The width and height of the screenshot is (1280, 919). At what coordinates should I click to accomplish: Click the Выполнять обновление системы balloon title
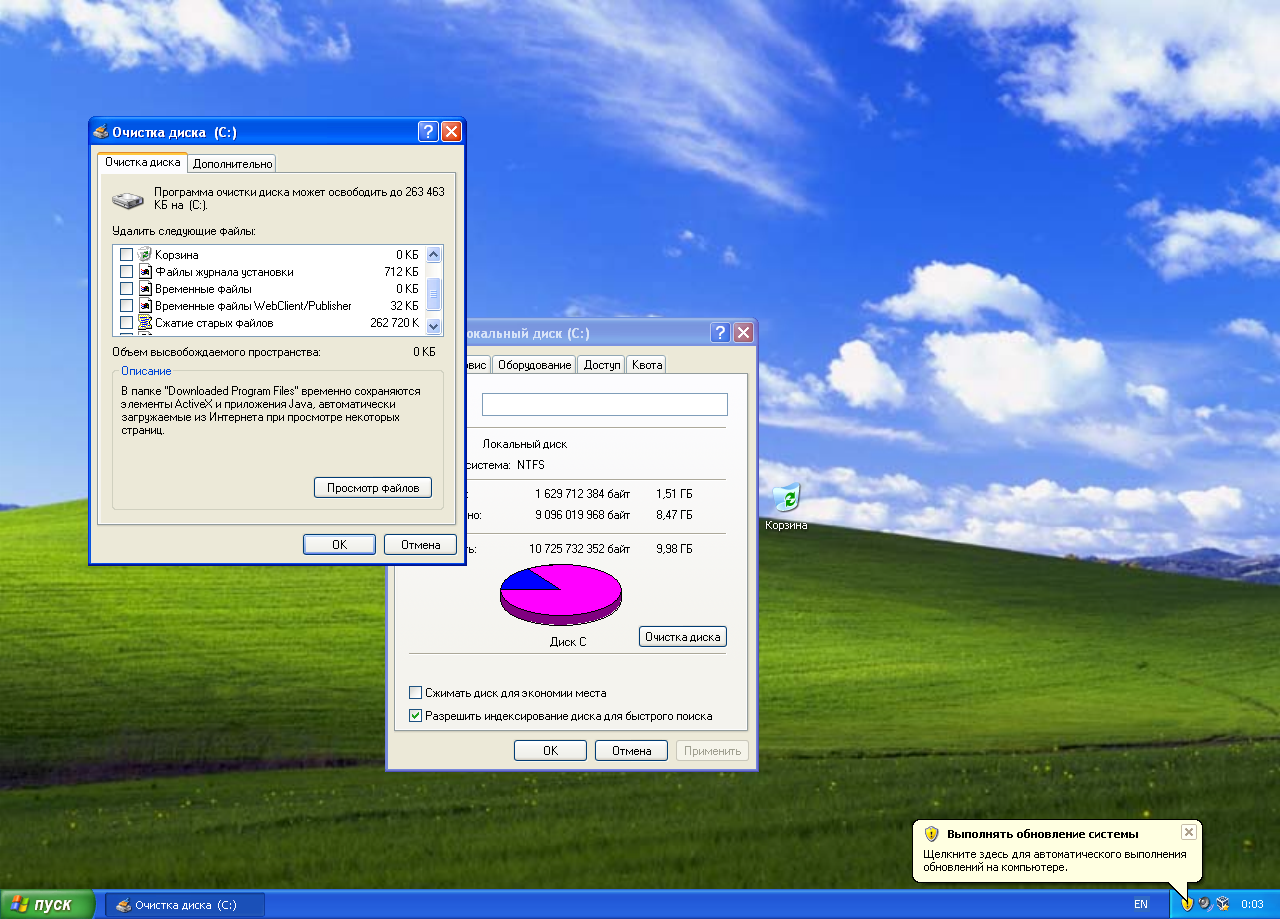pos(1042,833)
